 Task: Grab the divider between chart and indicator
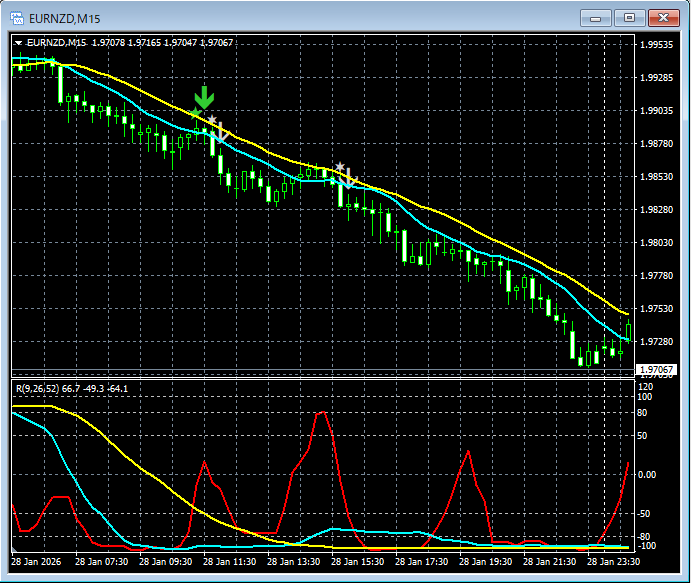click(x=320, y=378)
